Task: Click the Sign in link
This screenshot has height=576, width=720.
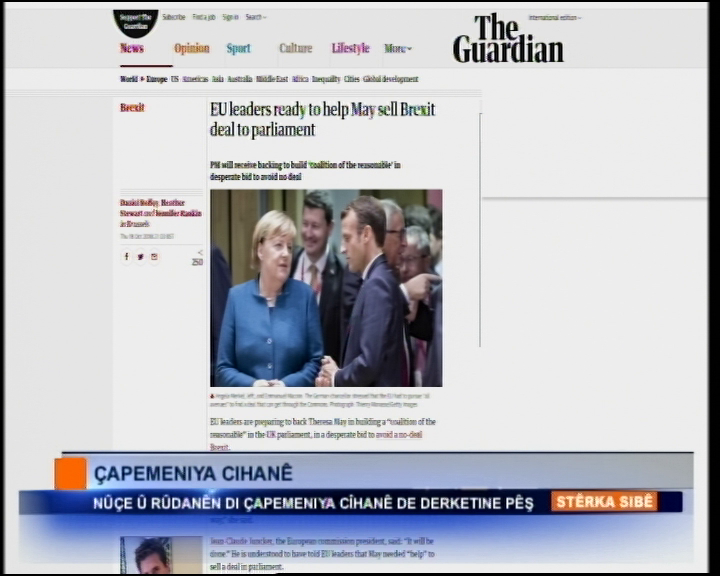Action: tap(230, 17)
